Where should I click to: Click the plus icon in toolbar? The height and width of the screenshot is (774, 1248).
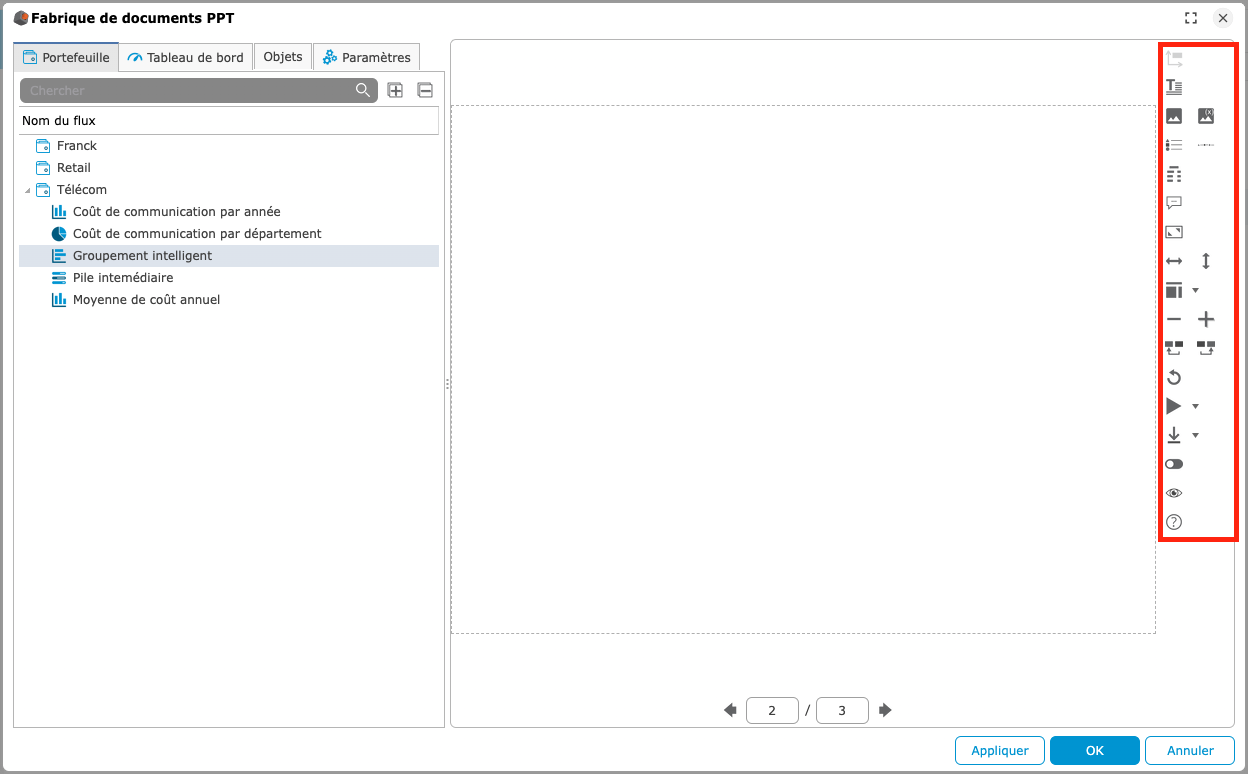1206,320
